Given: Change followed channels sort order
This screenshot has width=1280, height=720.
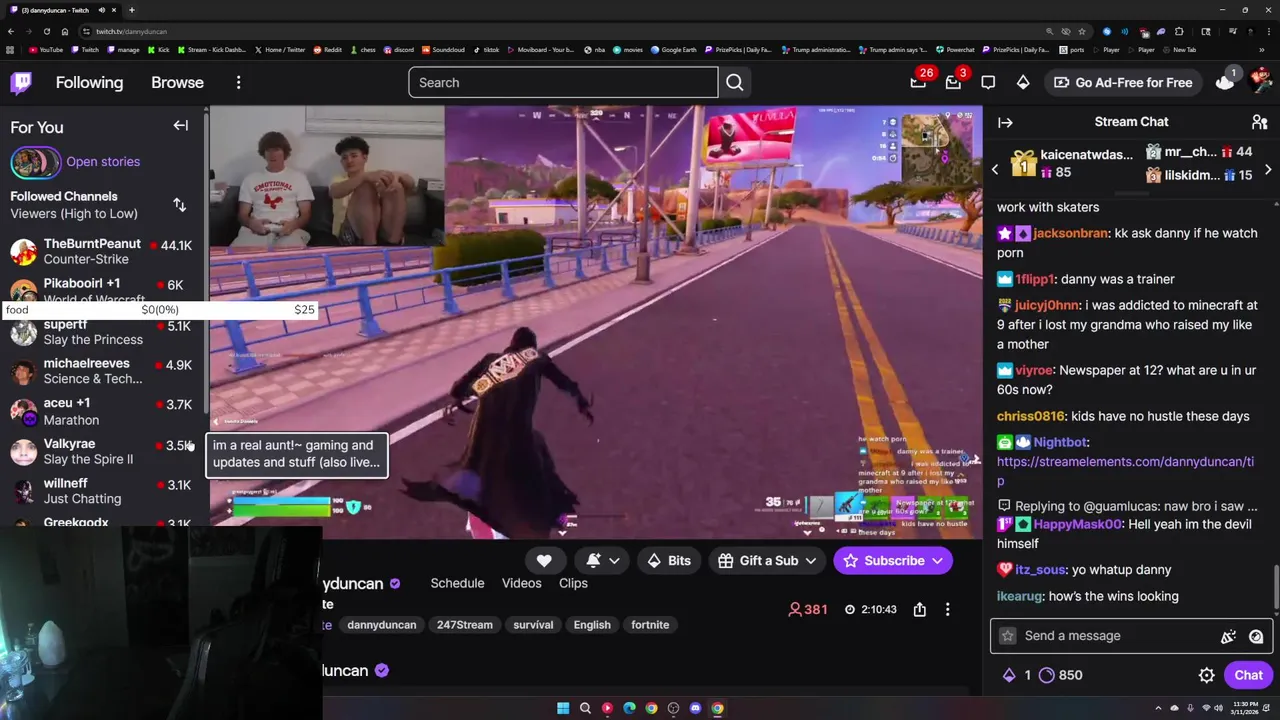Looking at the screenshot, I should (179, 205).
